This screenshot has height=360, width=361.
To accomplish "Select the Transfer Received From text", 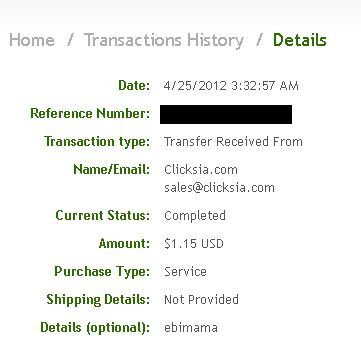I will [233, 142].
